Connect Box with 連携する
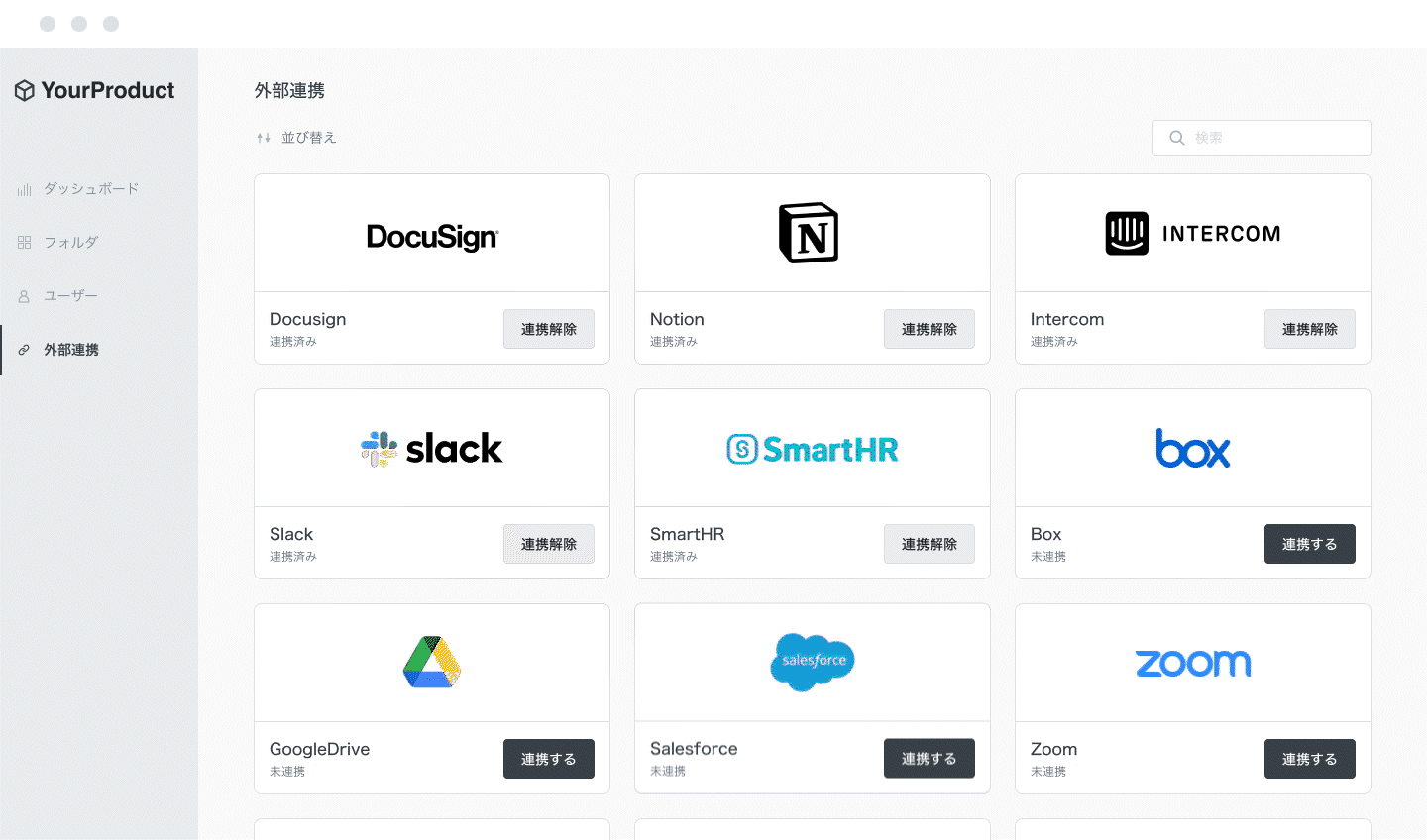The width and height of the screenshot is (1427, 840). (x=1310, y=544)
